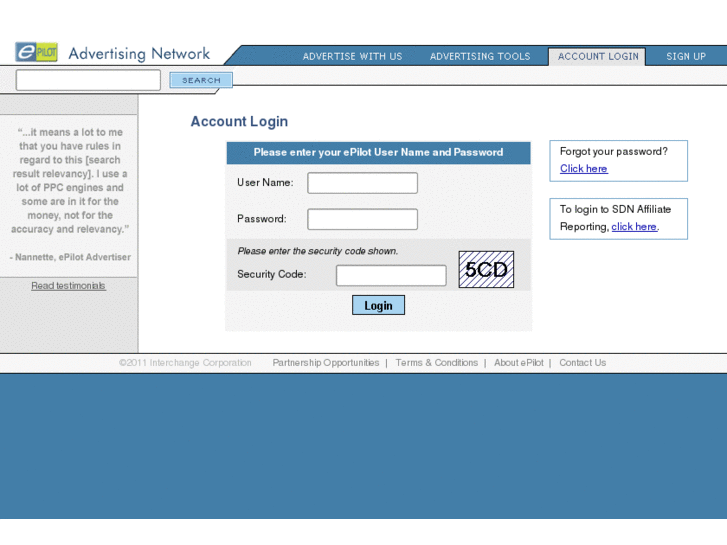
Task: Go to the Sign Up tab
Action: click(x=686, y=57)
